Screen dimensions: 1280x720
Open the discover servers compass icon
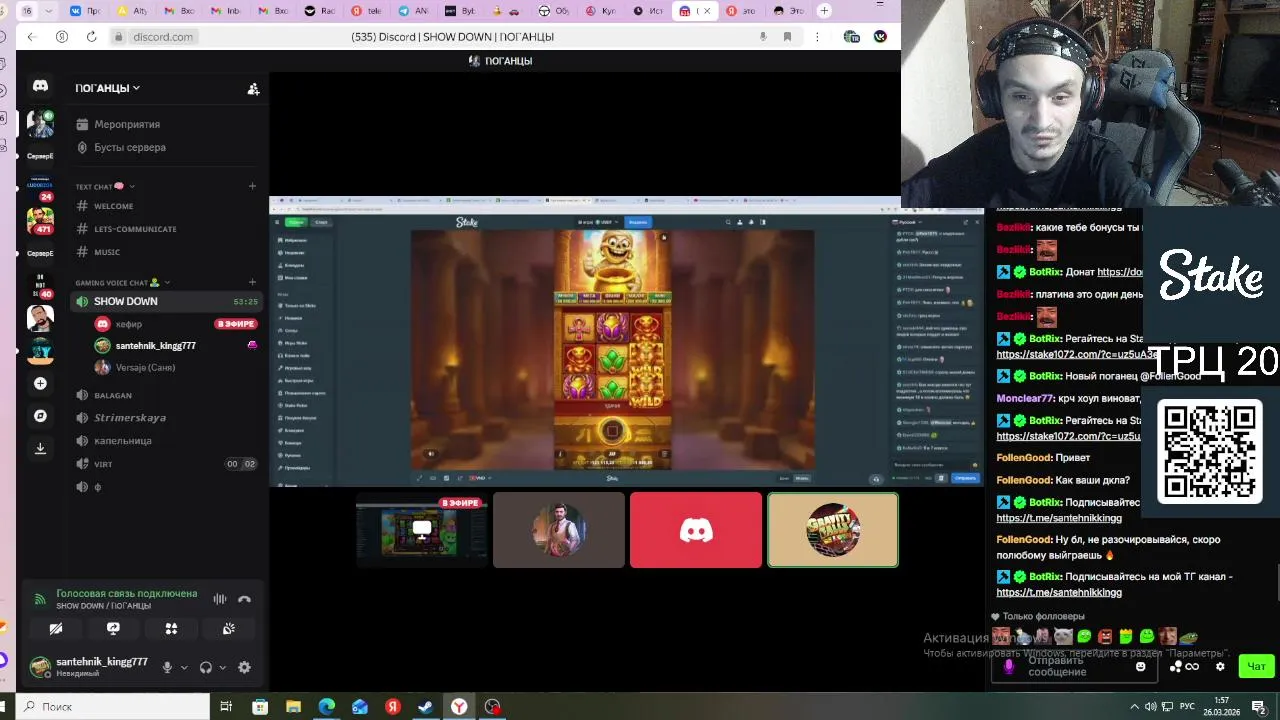point(40,416)
